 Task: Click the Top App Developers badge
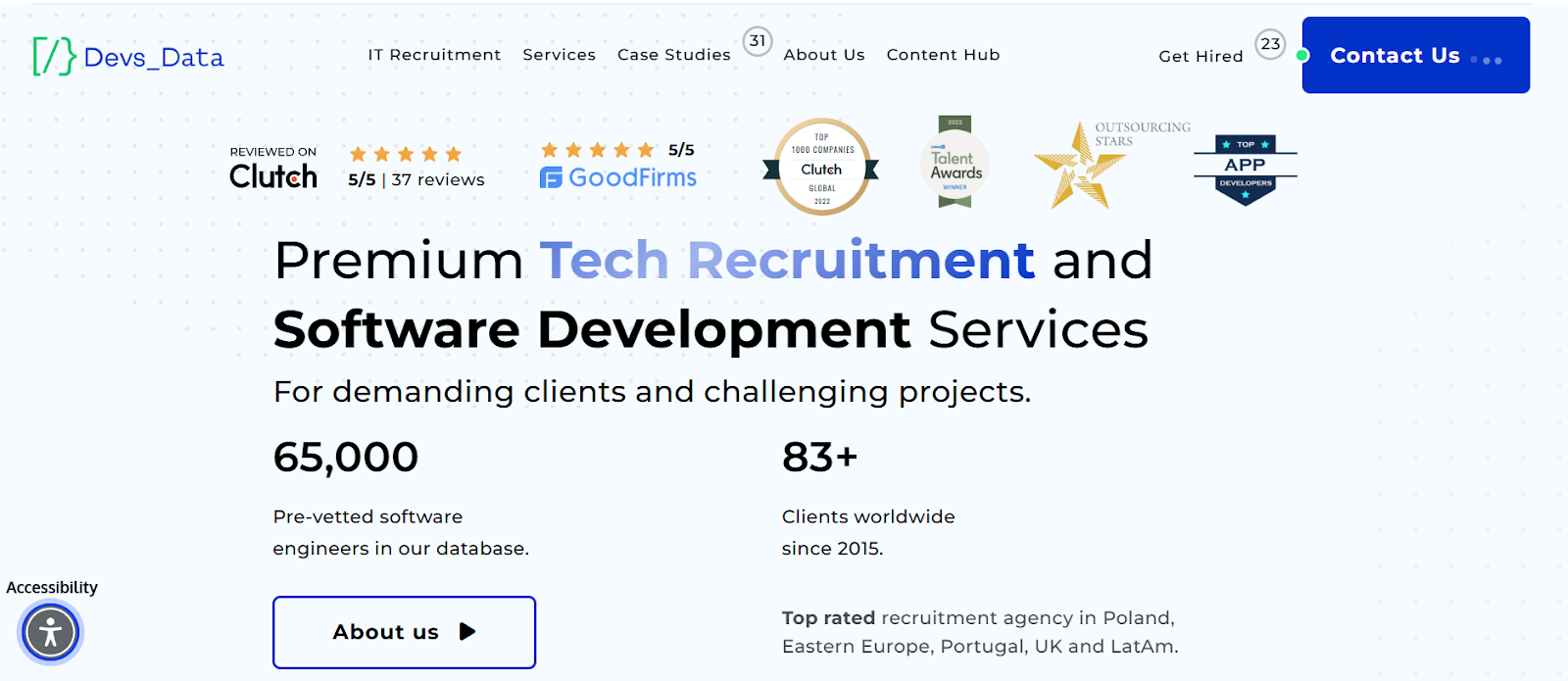(x=1246, y=170)
